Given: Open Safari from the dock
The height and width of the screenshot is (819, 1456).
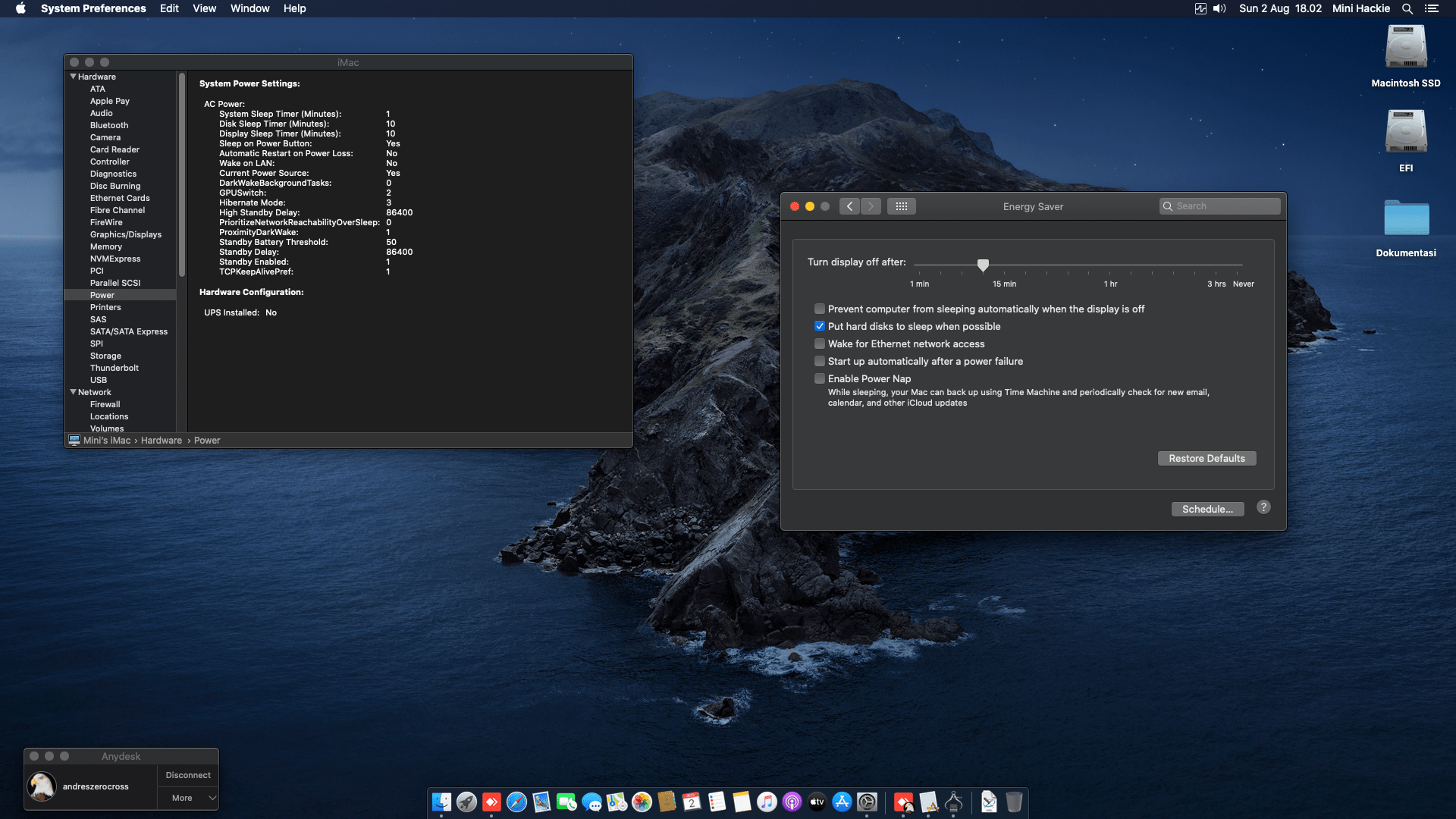Looking at the screenshot, I should [x=516, y=802].
